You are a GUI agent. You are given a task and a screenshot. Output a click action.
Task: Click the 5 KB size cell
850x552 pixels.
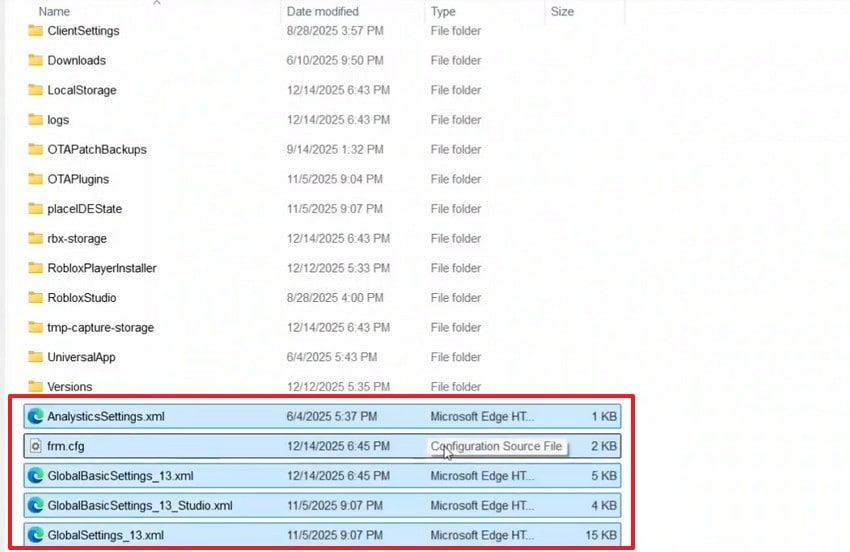pyautogui.click(x=604, y=476)
